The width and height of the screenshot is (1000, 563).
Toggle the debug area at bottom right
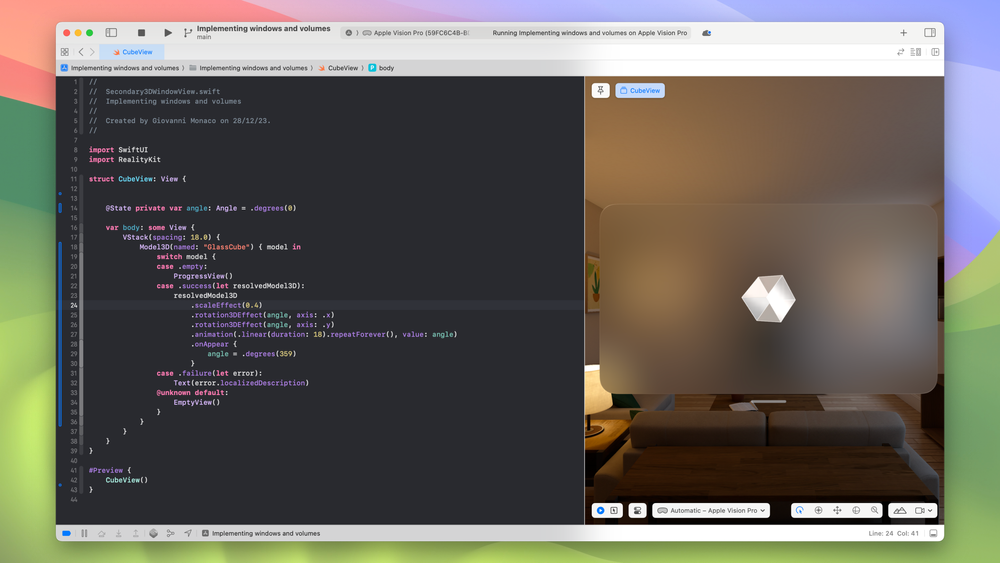pyautogui.click(x=933, y=533)
